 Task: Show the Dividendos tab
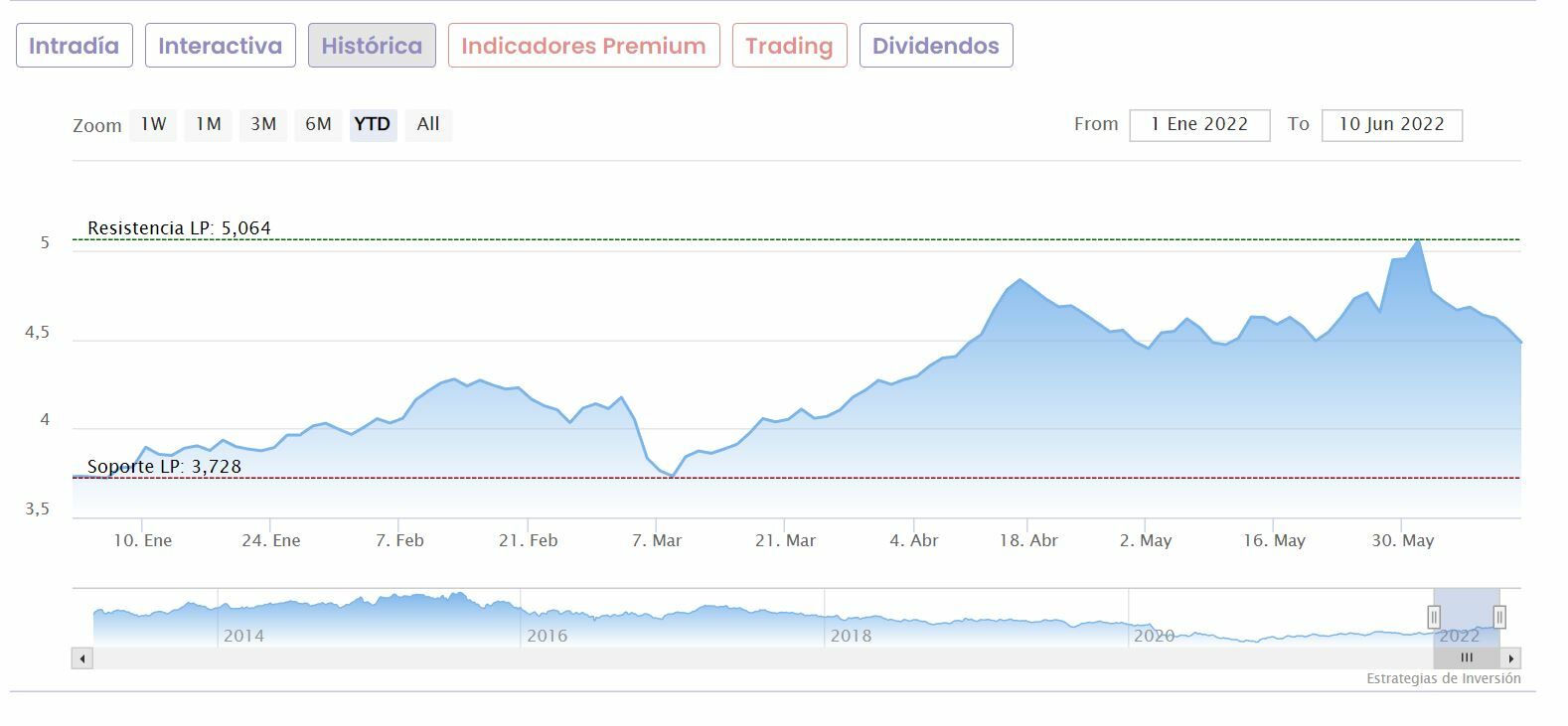[935, 46]
